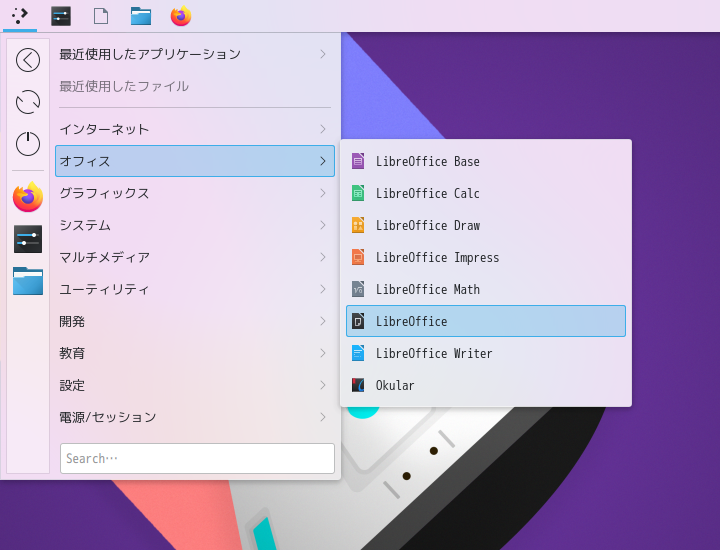
Task: Click the dark LibreOffice Start Center icon
Action: tap(358, 321)
